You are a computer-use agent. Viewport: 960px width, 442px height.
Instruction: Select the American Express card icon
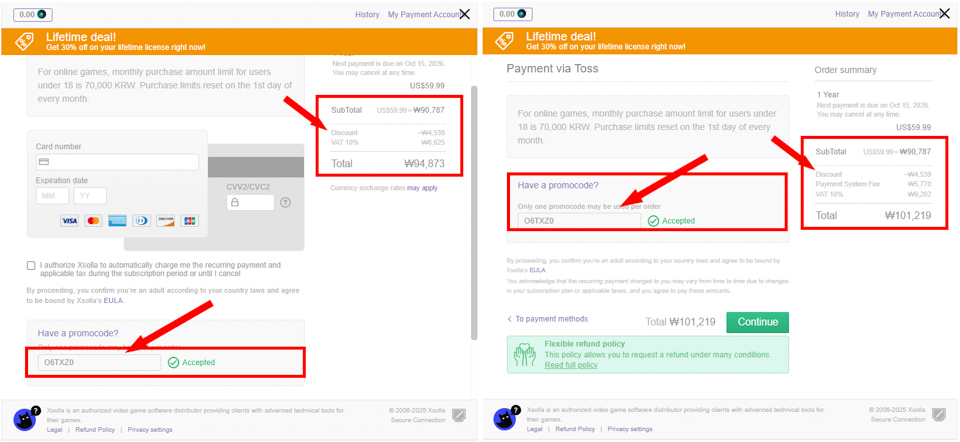click(x=118, y=221)
